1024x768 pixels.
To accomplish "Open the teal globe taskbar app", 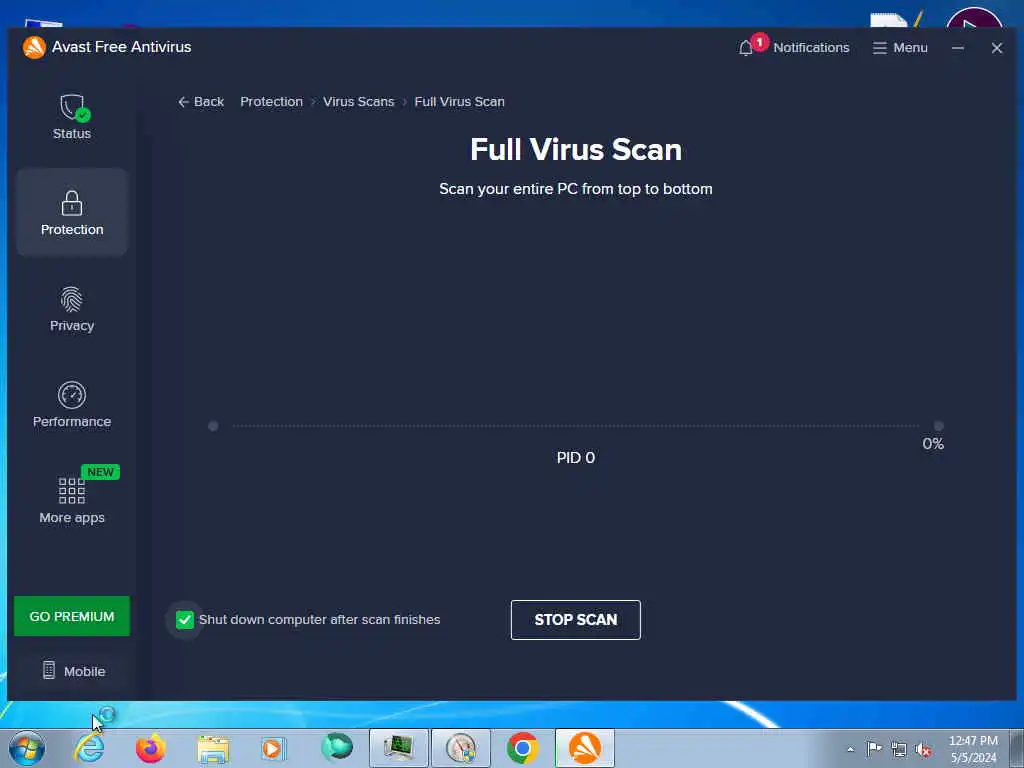I will click(337, 747).
